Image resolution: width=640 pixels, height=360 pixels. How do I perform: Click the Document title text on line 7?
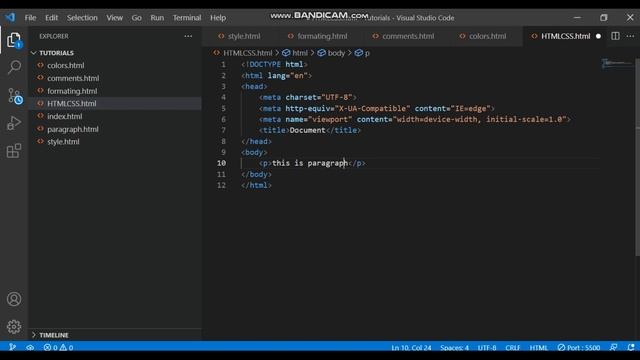pyautogui.click(x=307, y=130)
